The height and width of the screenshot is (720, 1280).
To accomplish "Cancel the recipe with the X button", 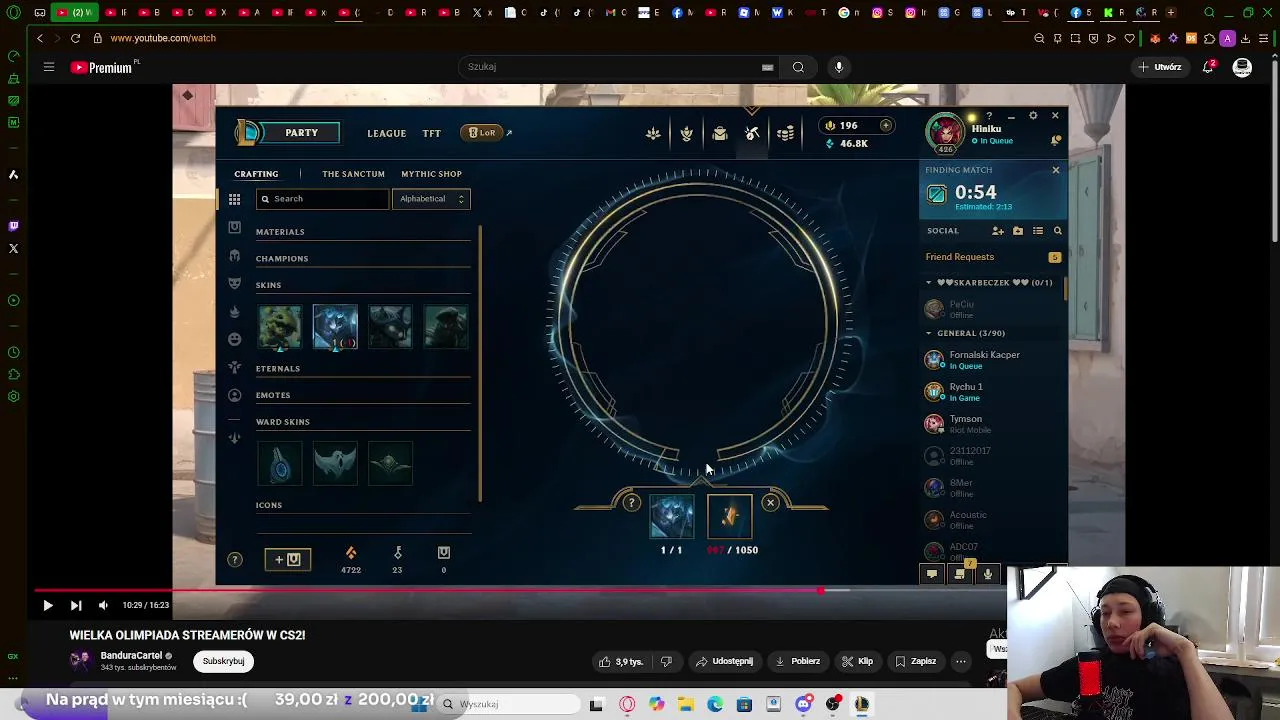I will point(770,503).
